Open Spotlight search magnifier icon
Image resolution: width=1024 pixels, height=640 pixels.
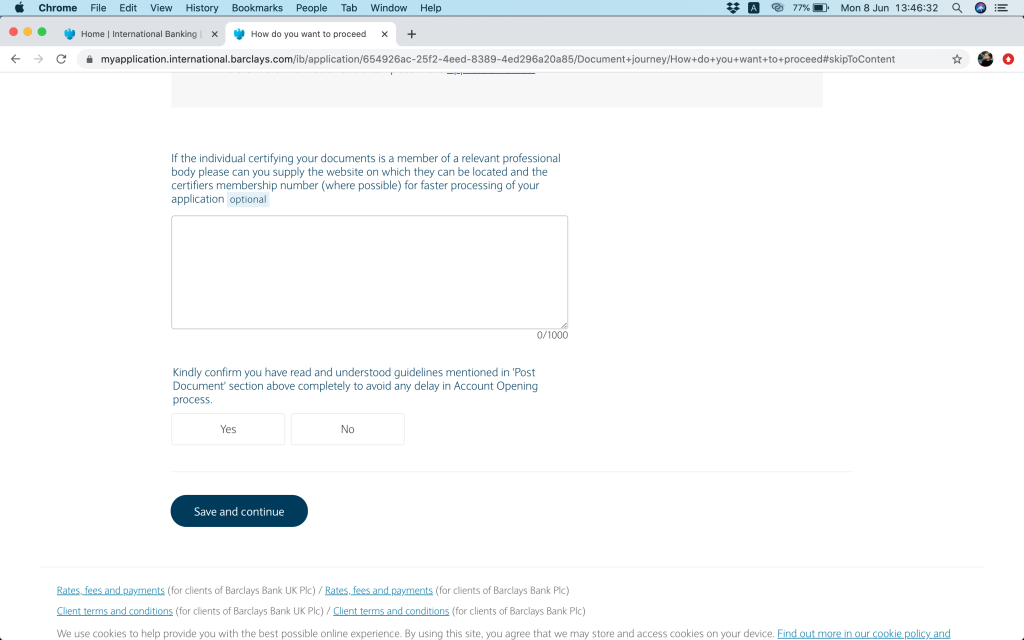coord(957,8)
